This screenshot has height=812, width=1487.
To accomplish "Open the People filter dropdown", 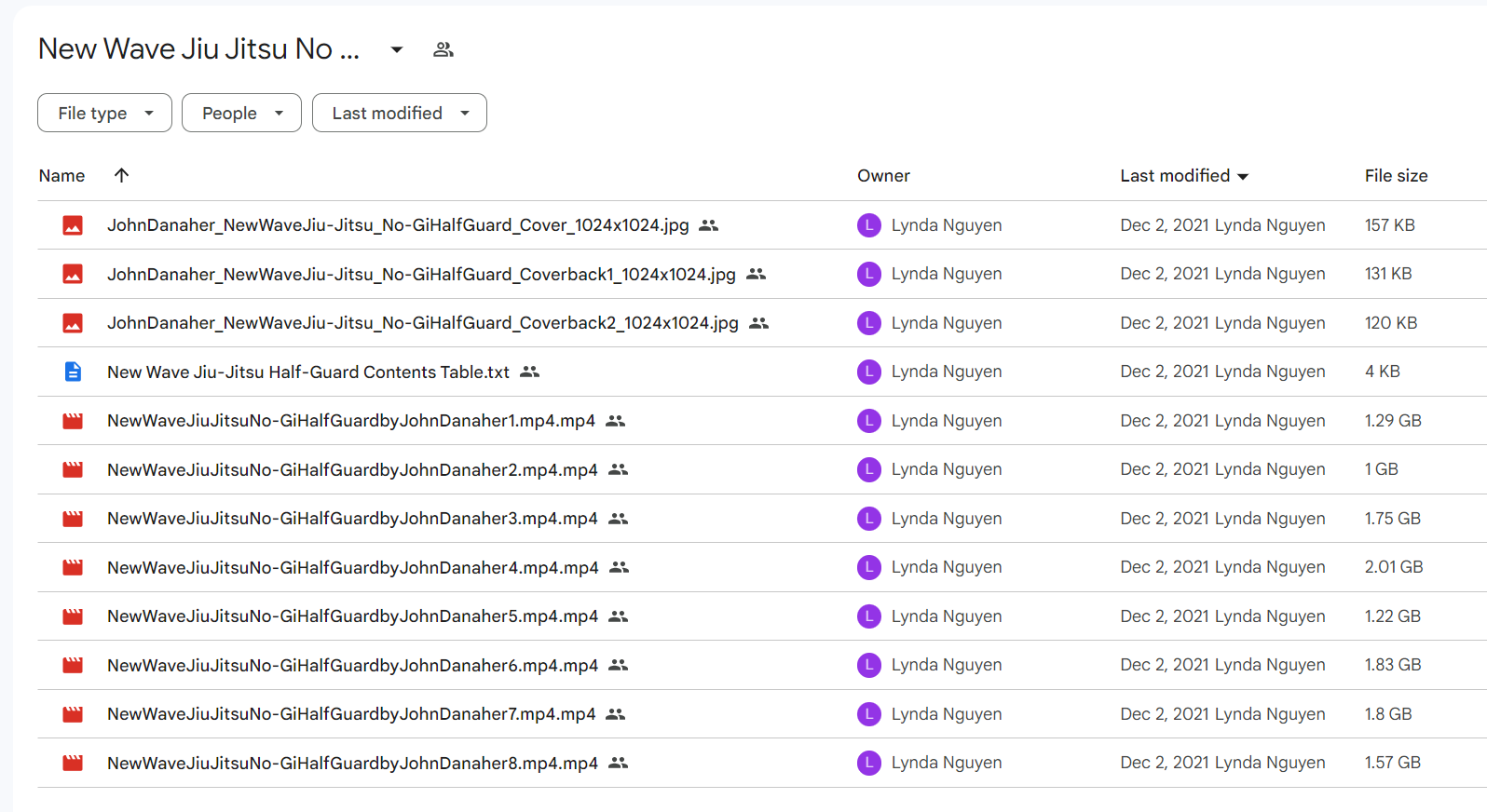I will click(x=241, y=113).
